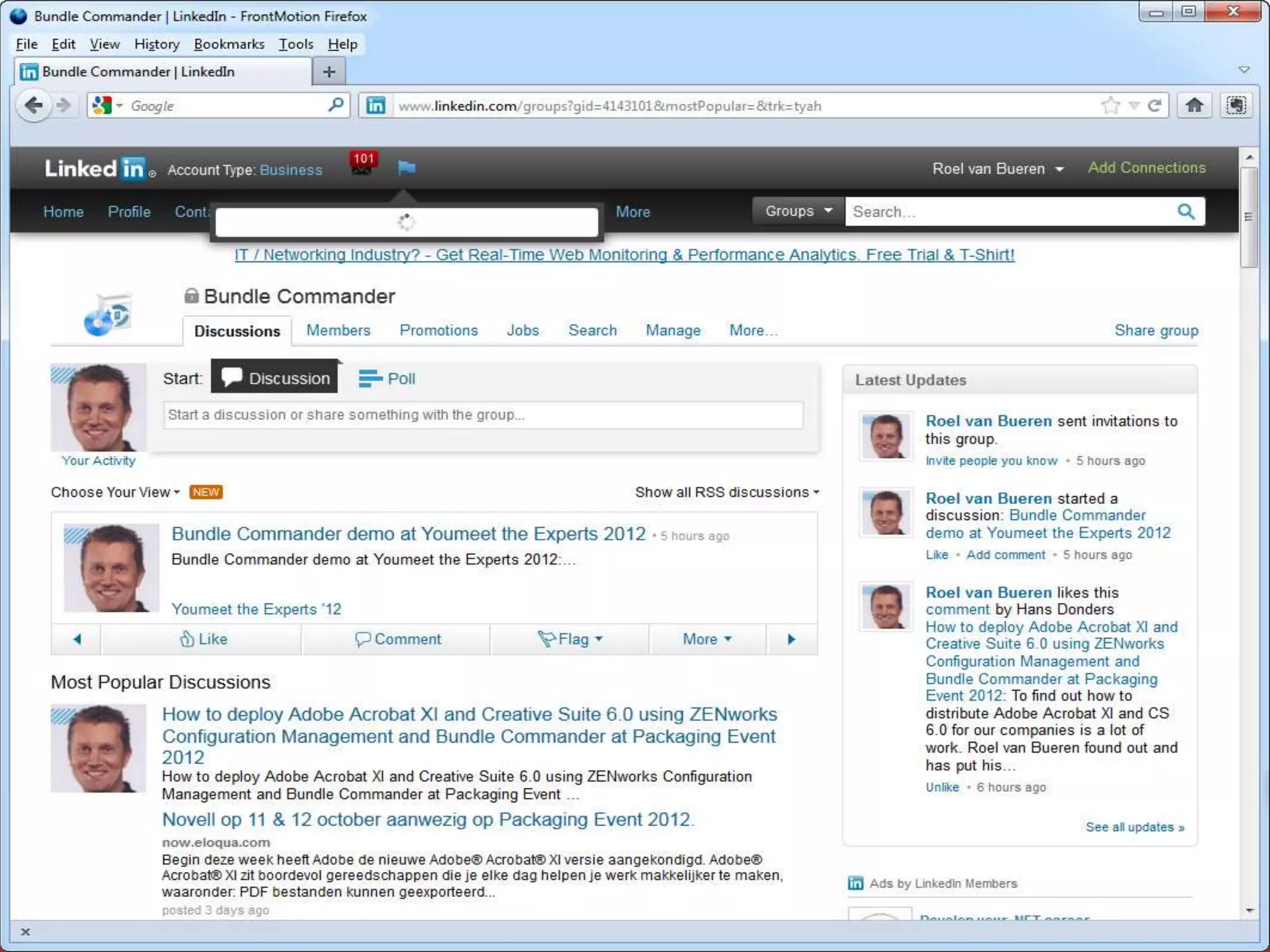Open the group Search tab
This screenshot has width=1270, height=952.
[x=593, y=330]
